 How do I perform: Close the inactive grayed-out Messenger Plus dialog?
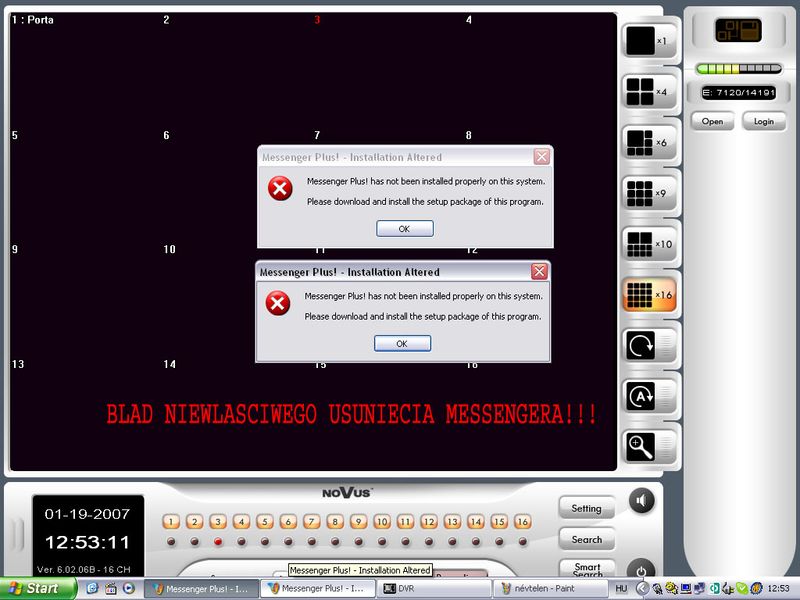(542, 157)
